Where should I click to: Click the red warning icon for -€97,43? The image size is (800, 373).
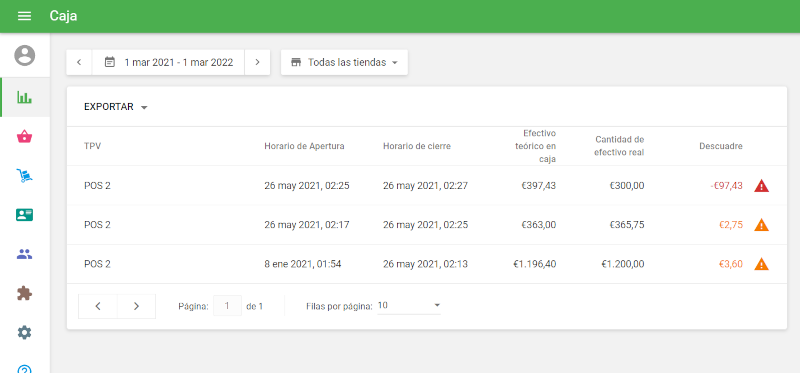[761, 186]
